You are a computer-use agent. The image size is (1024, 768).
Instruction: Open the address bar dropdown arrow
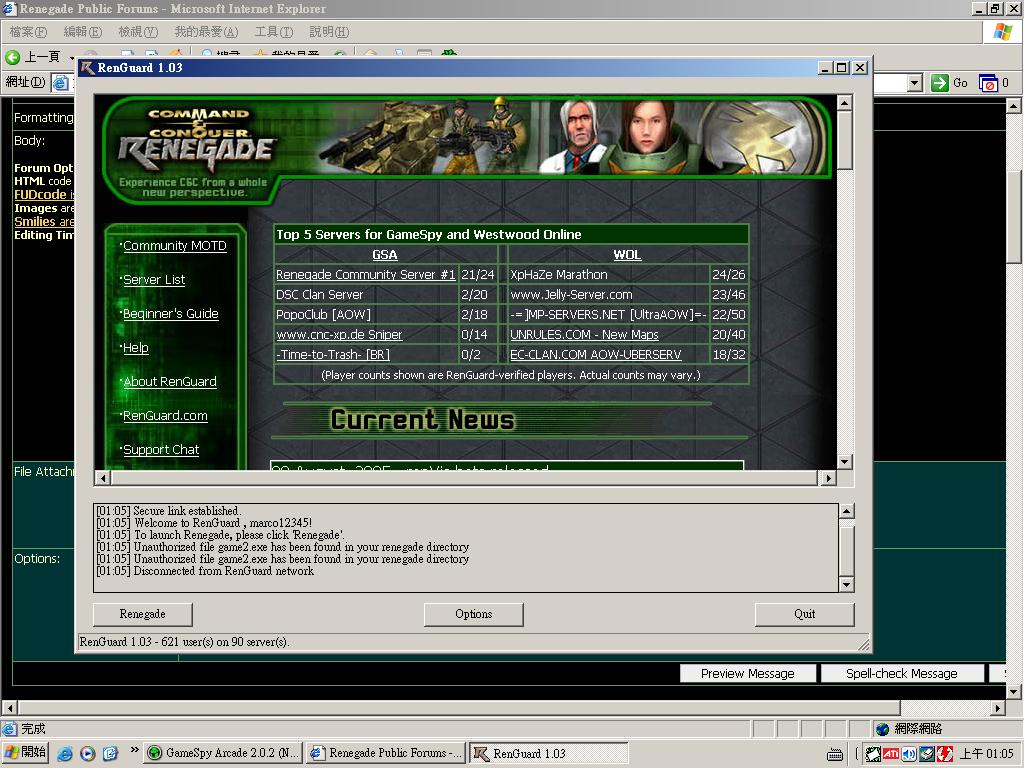[x=914, y=83]
